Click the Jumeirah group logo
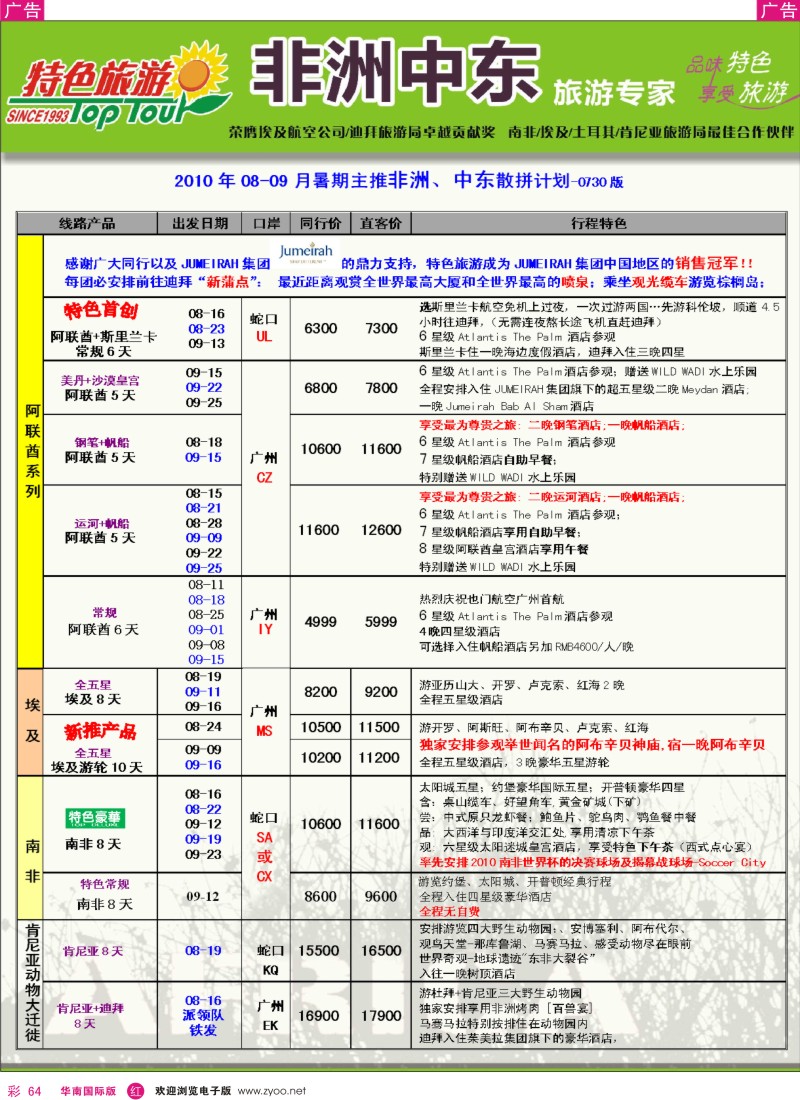This screenshot has height=1100, width=800. click(306, 253)
